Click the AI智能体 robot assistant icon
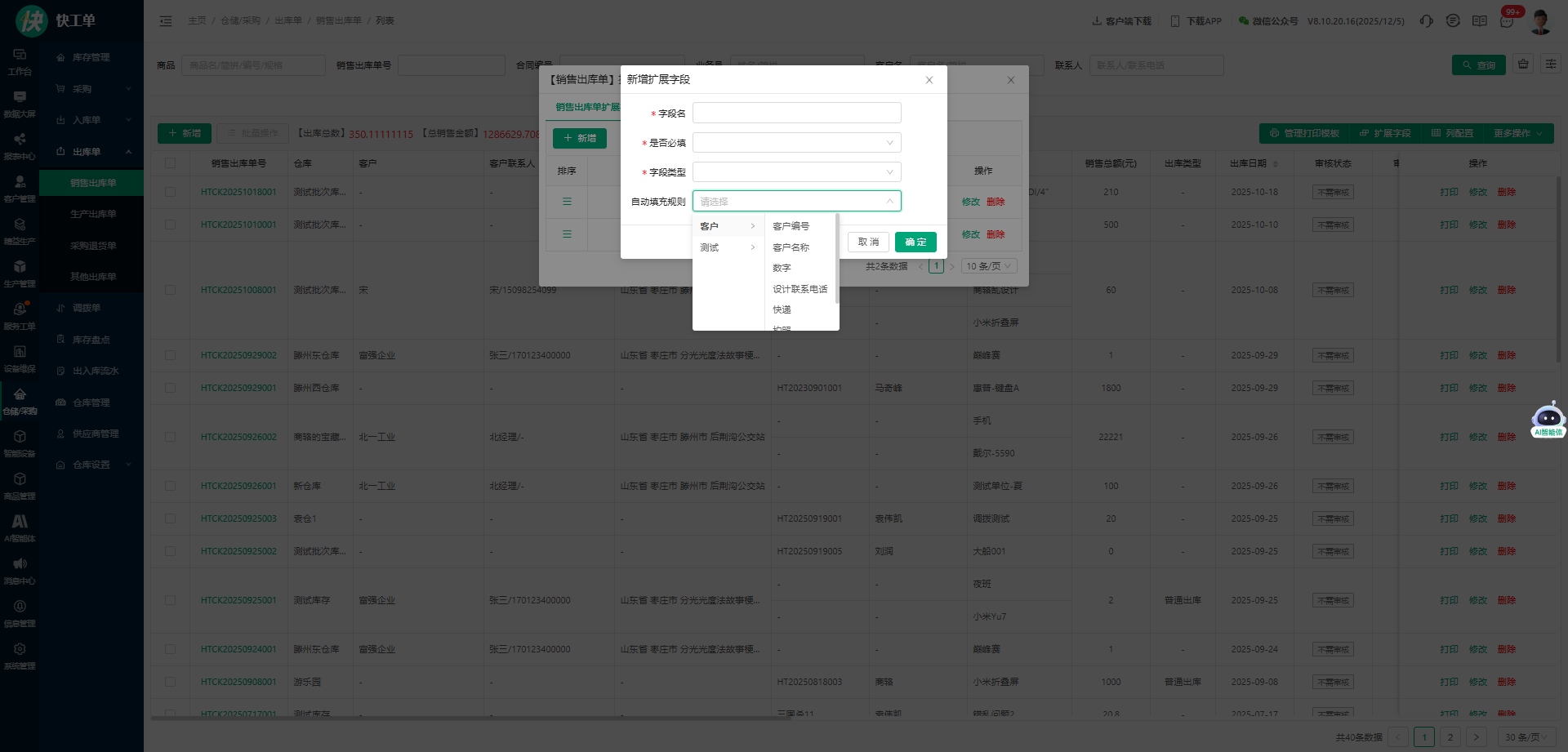The width and height of the screenshot is (1568, 752). (1548, 419)
